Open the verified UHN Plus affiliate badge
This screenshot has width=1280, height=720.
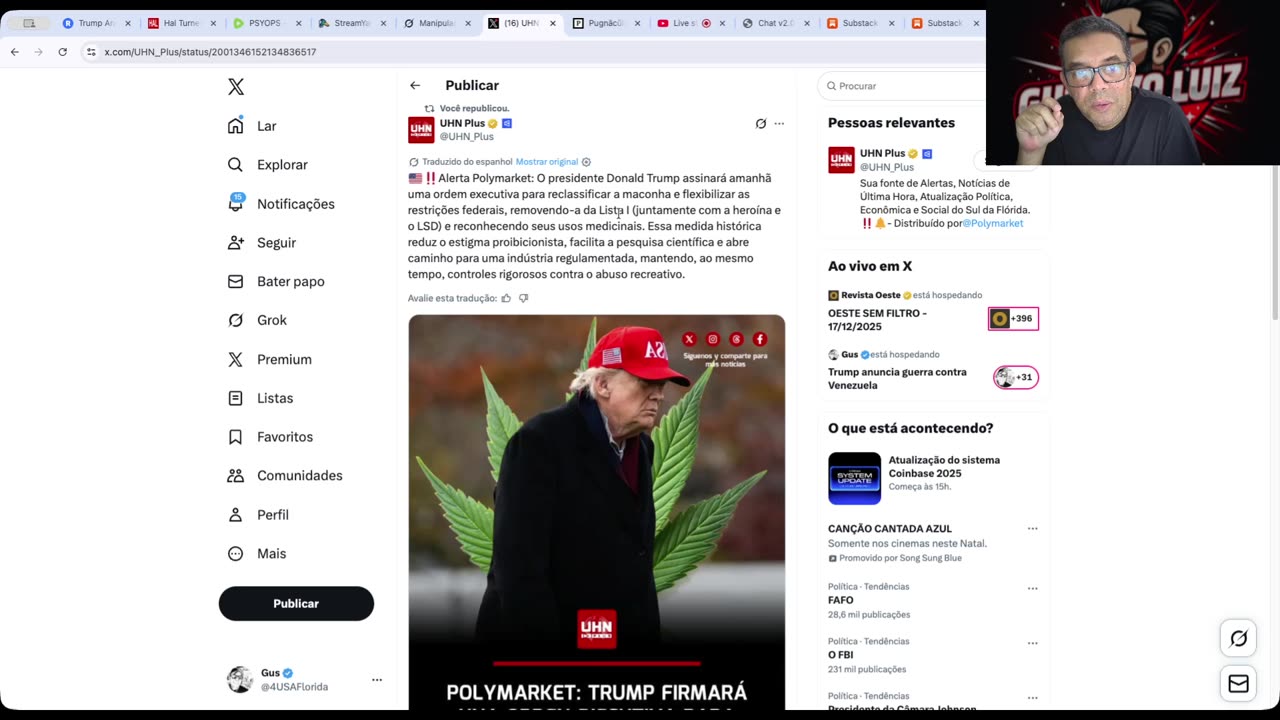tap(507, 124)
